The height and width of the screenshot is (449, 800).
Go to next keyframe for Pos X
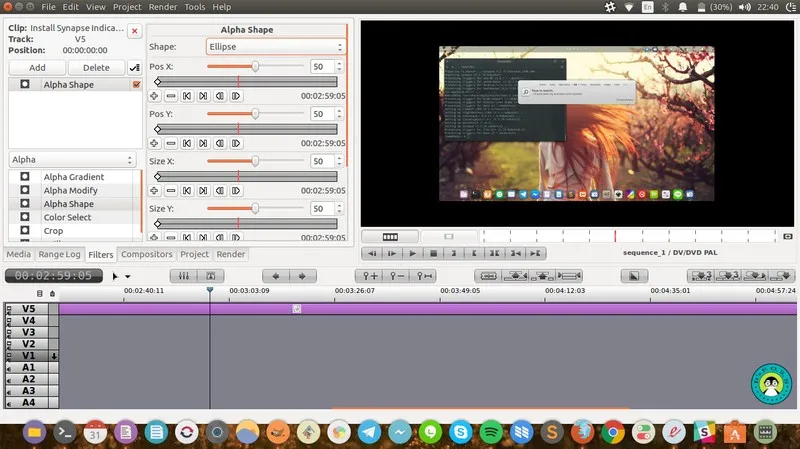tap(203, 96)
